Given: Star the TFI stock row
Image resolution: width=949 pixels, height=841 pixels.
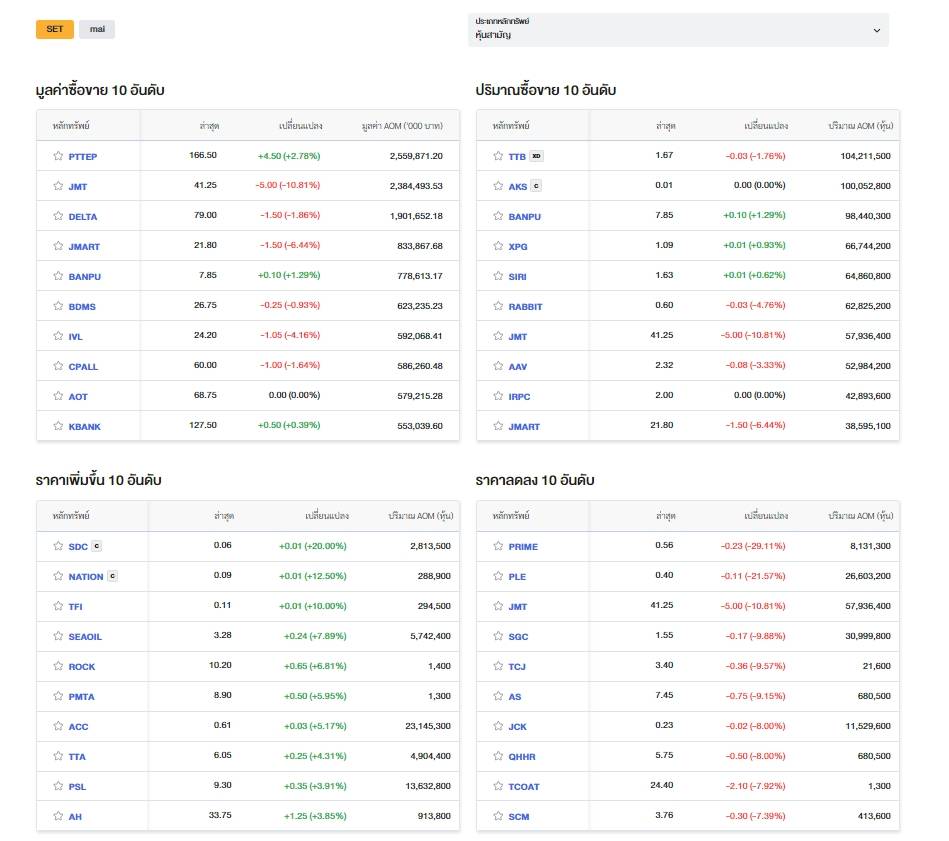Looking at the screenshot, I should pos(58,606).
